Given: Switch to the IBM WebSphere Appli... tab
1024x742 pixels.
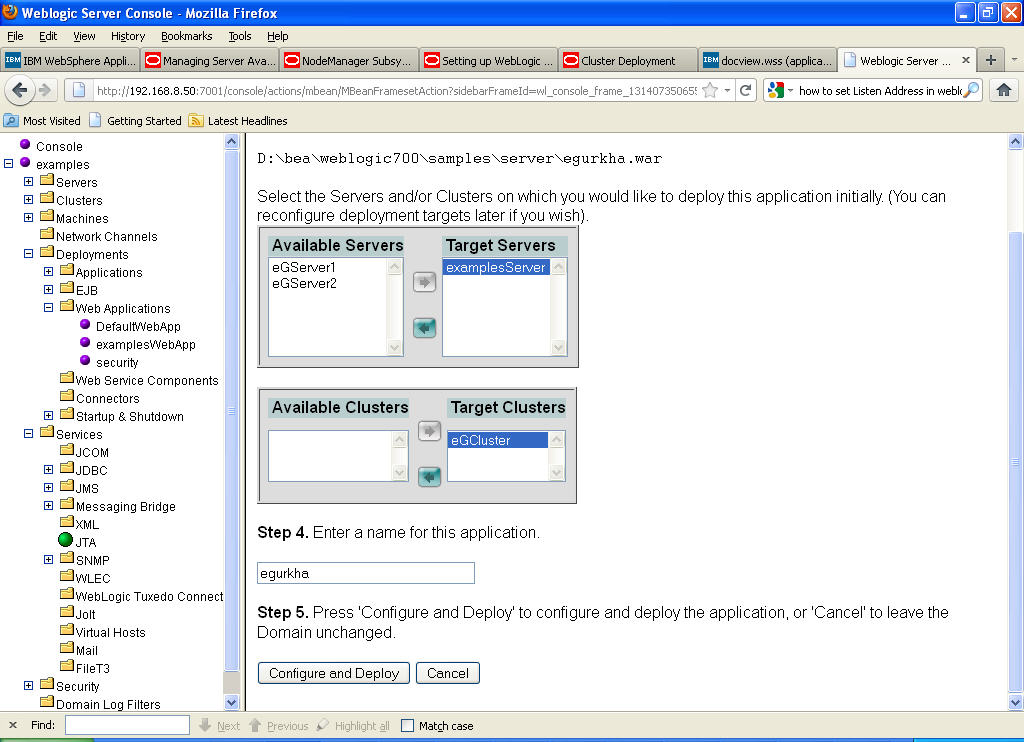Looking at the screenshot, I should 71,61.
